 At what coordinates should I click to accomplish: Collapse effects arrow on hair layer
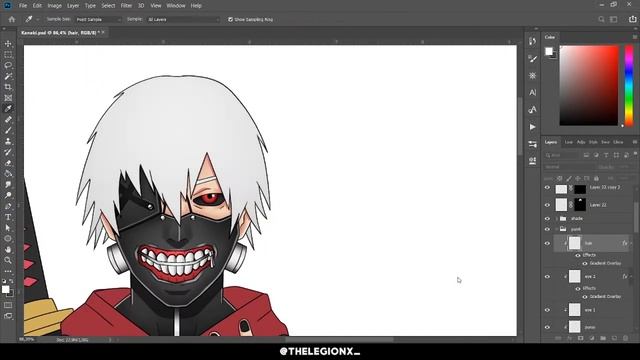pos(631,243)
